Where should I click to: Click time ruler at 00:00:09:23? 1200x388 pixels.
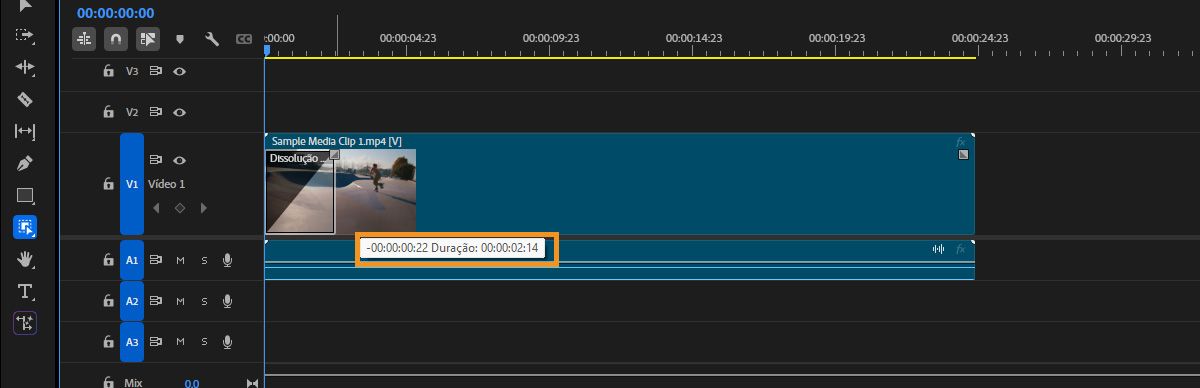[x=551, y=37]
